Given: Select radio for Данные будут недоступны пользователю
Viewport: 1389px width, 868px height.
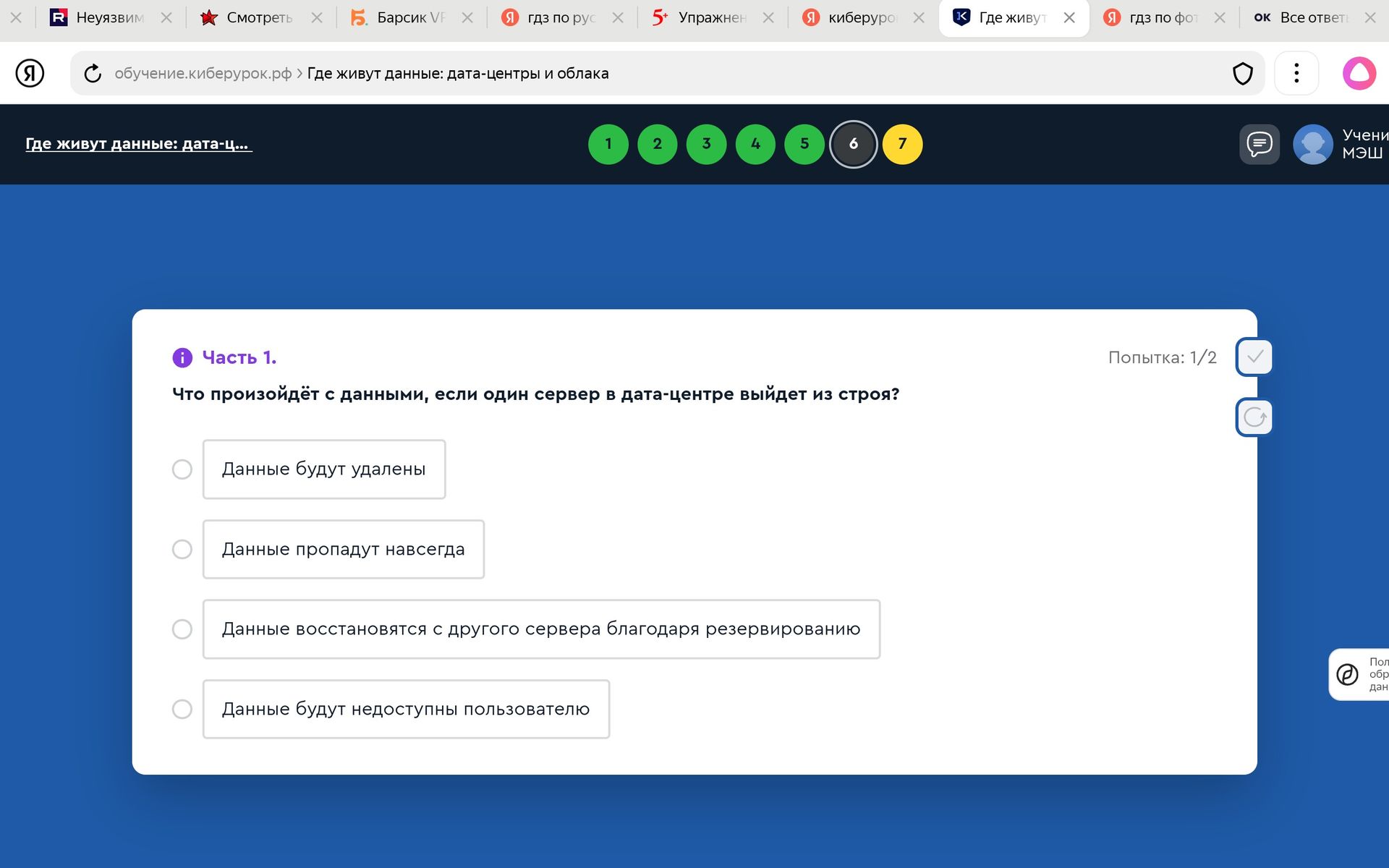Looking at the screenshot, I should 182,709.
